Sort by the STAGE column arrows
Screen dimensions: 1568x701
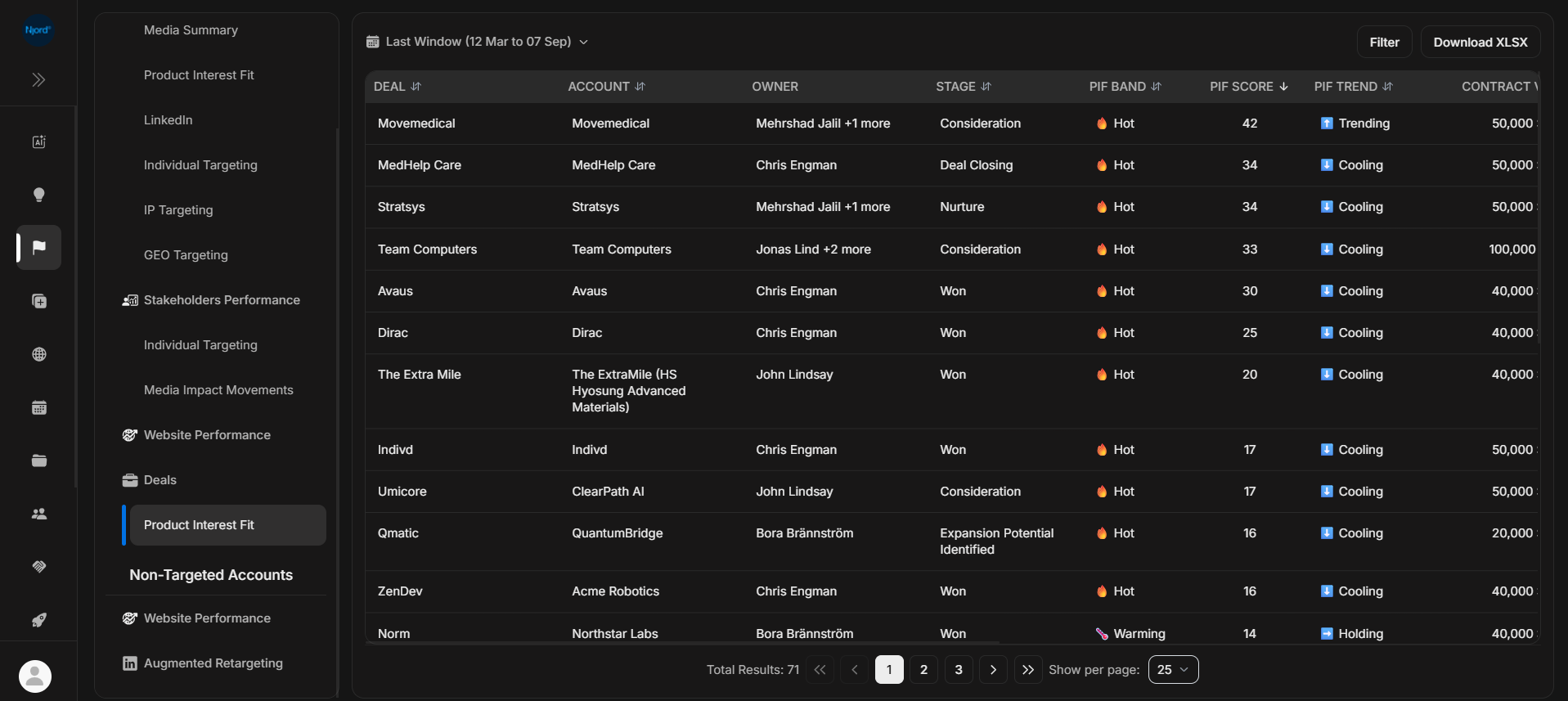(986, 87)
